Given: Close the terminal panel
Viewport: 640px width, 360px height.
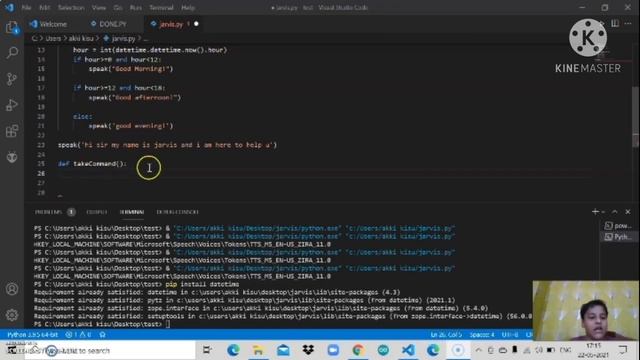Looking at the screenshot, I should click(628, 211).
